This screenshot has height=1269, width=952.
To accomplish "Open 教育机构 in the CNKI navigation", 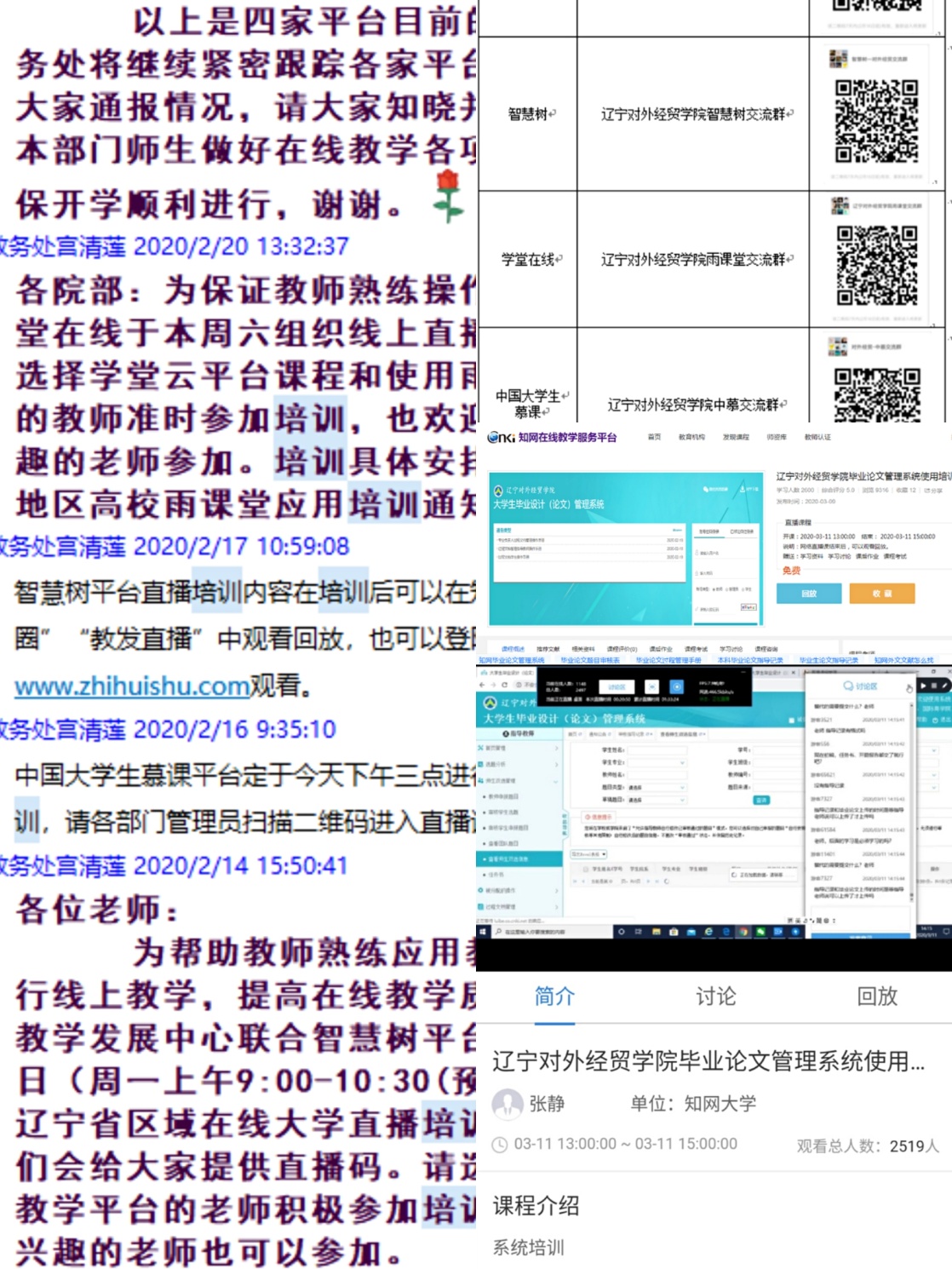I will click(x=691, y=437).
